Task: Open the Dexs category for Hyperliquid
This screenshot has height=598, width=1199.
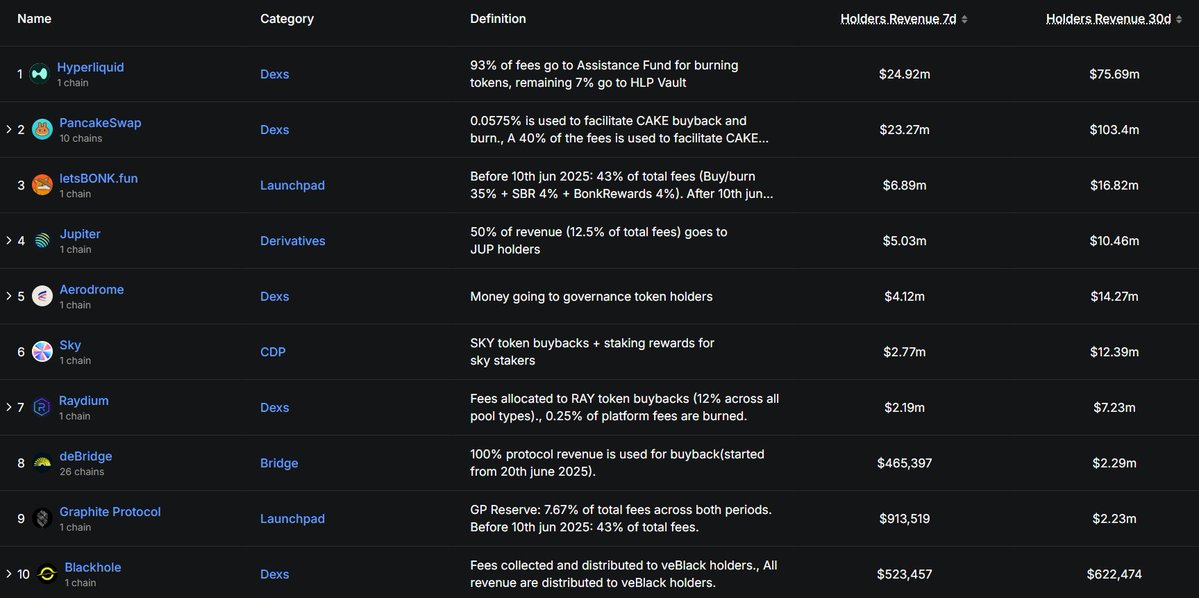Action: 275,74
